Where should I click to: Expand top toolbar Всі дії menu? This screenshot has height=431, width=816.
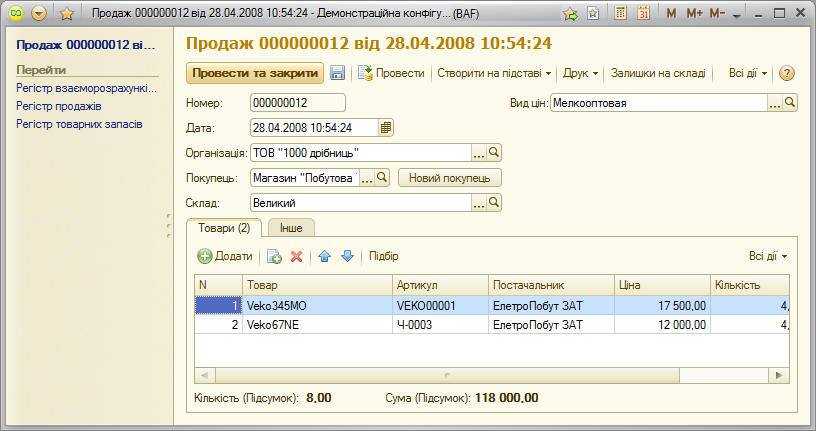click(x=748, y=73)
